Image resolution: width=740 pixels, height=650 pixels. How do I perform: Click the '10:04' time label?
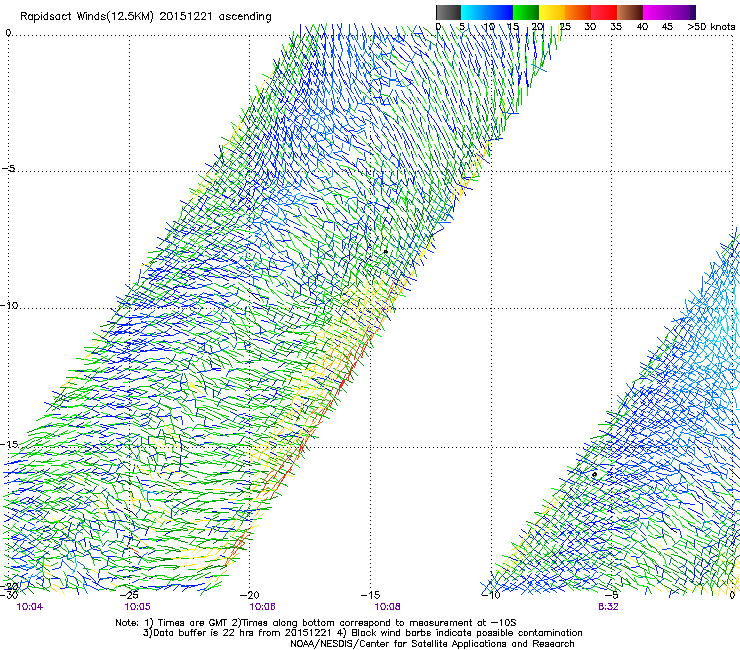(29, 607)
